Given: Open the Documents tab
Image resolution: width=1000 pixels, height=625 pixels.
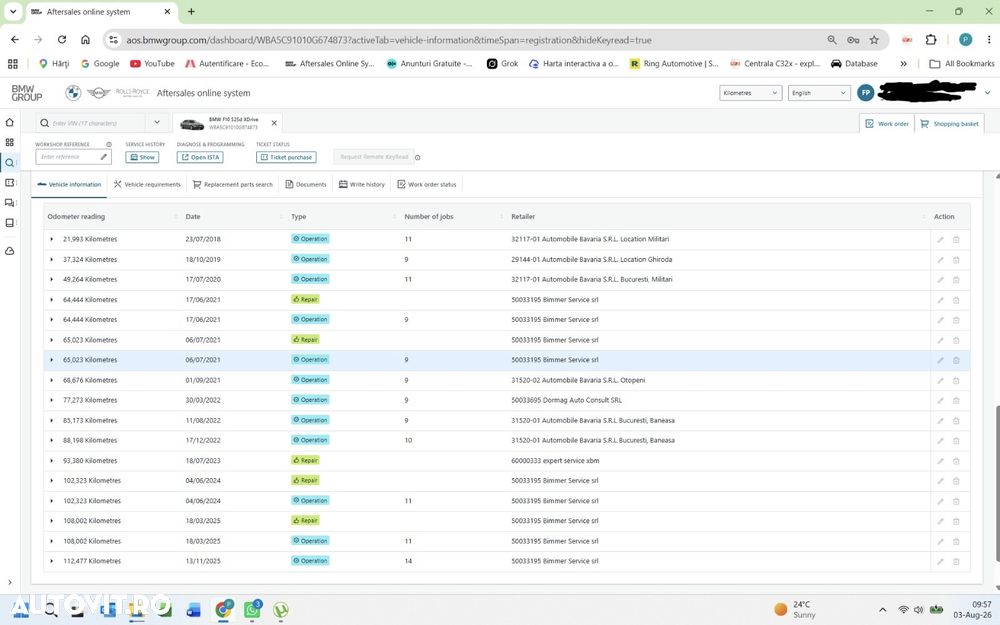Looking at the screenshot, I should pos(305,184).
